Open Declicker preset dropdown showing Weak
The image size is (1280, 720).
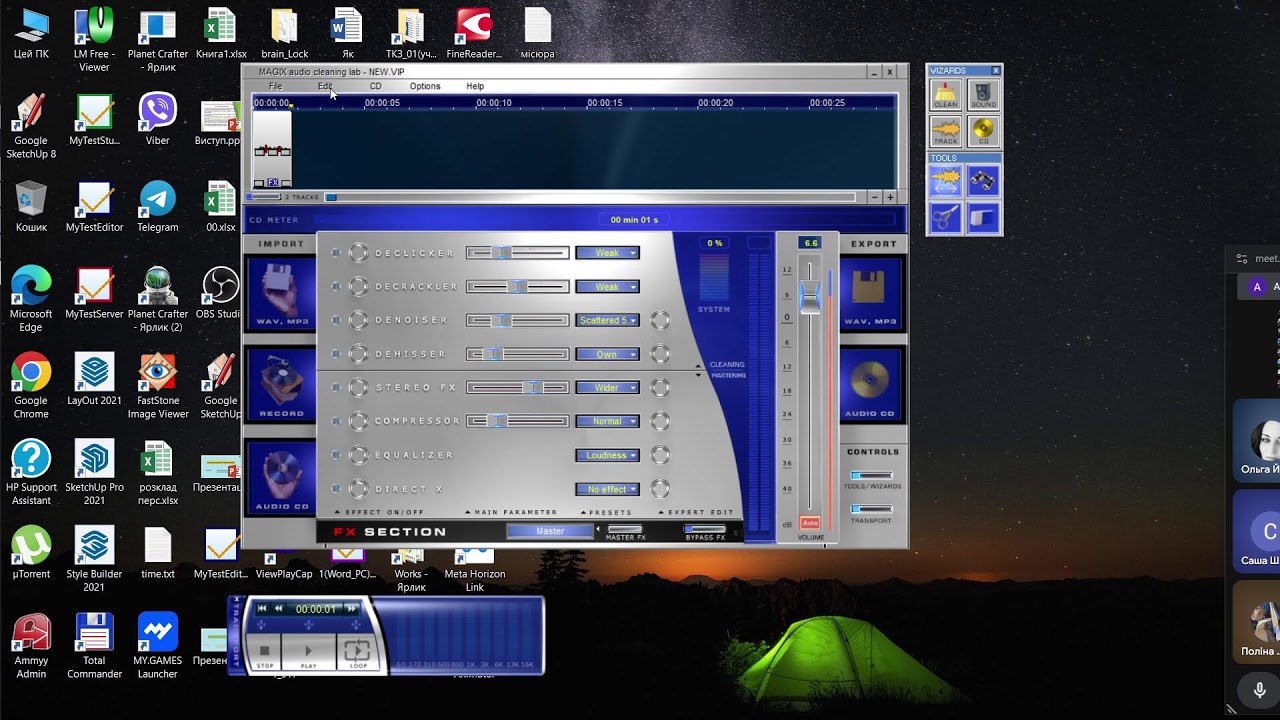tap(607, 253)
